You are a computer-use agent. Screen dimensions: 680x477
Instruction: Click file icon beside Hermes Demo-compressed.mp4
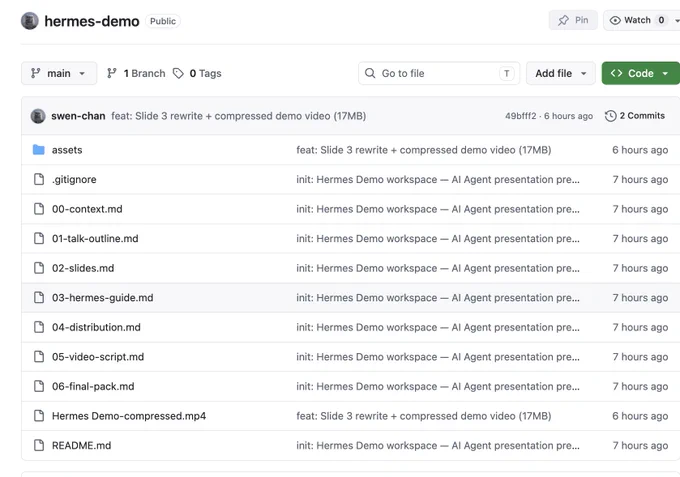pyautogui.click(x=39, y=415)
